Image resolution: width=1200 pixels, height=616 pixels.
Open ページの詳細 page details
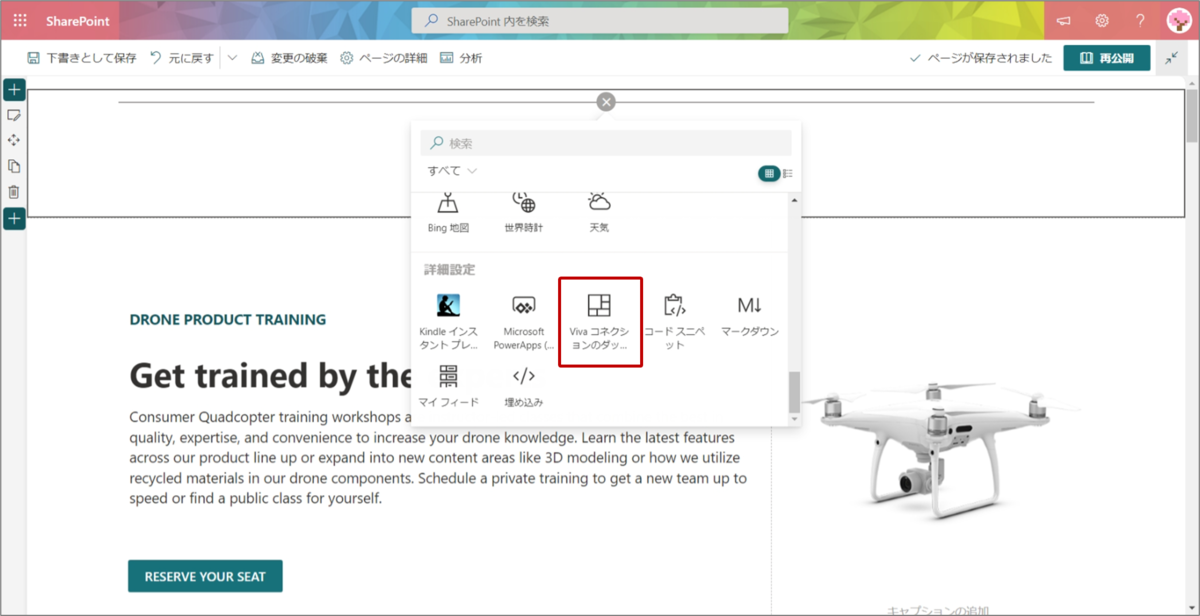[384, 58]
